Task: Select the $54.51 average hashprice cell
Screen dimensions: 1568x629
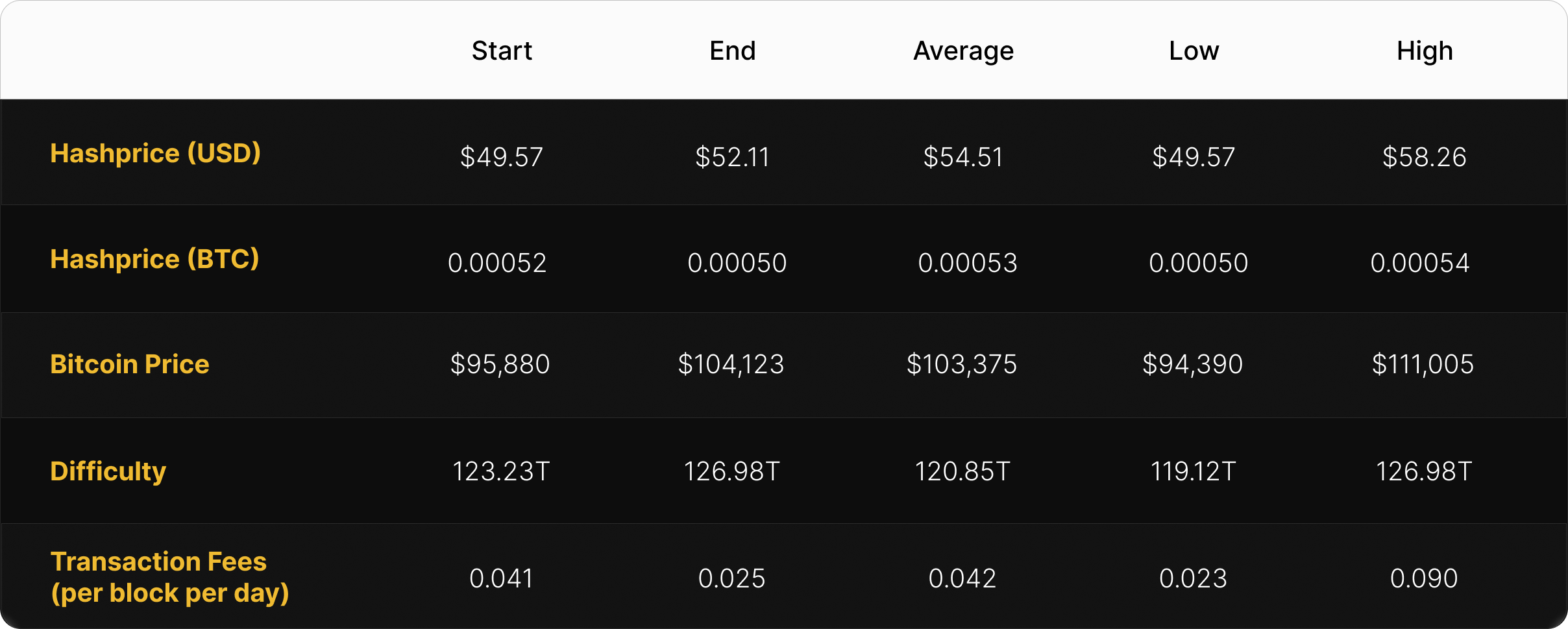Action: (x=963, y=156)
